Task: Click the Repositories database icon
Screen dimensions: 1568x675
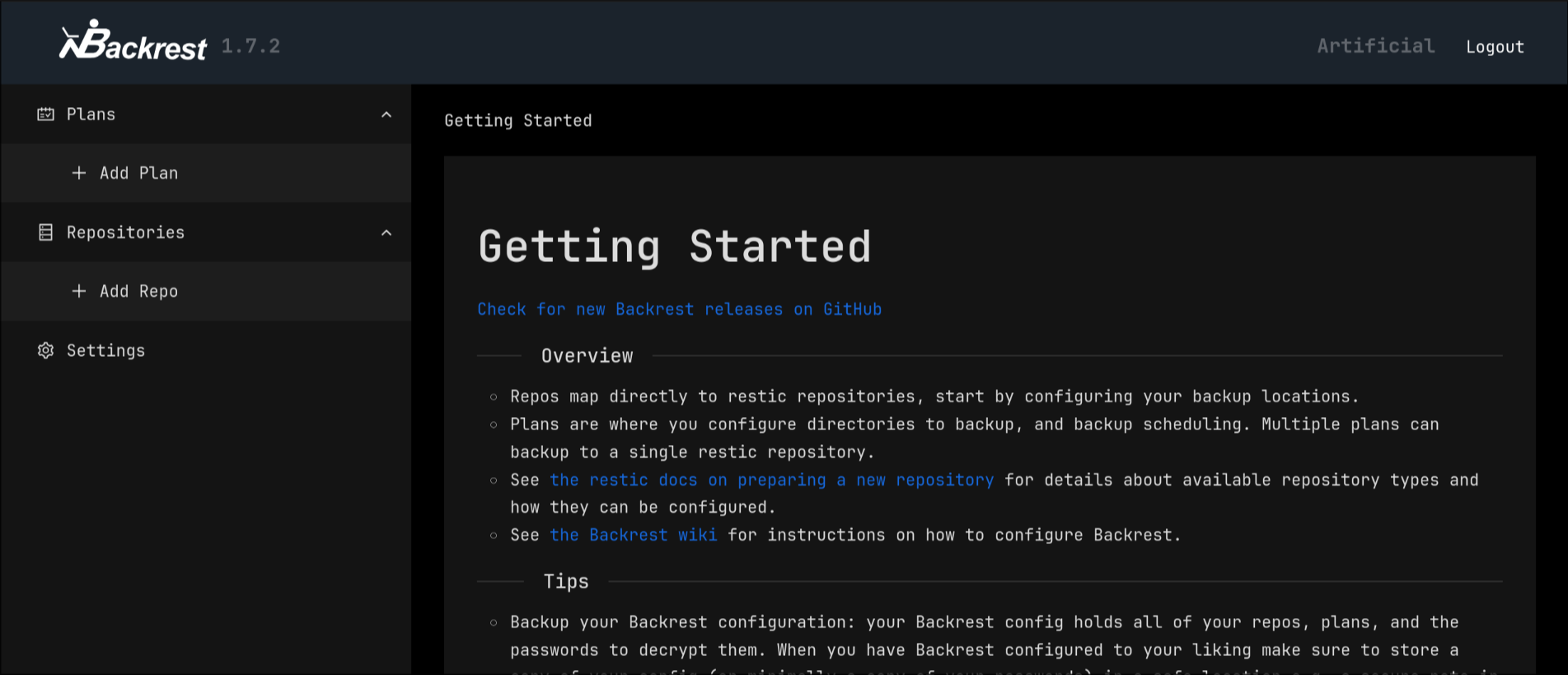Action: point(46,232)
